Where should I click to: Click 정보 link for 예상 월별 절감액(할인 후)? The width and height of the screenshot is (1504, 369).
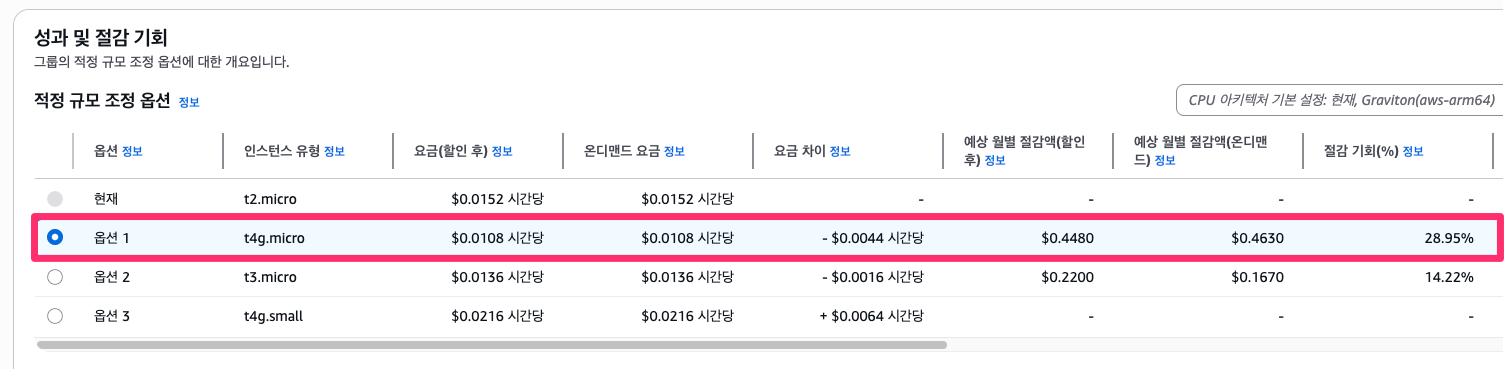pyautogui.click(x=995, y=160)
